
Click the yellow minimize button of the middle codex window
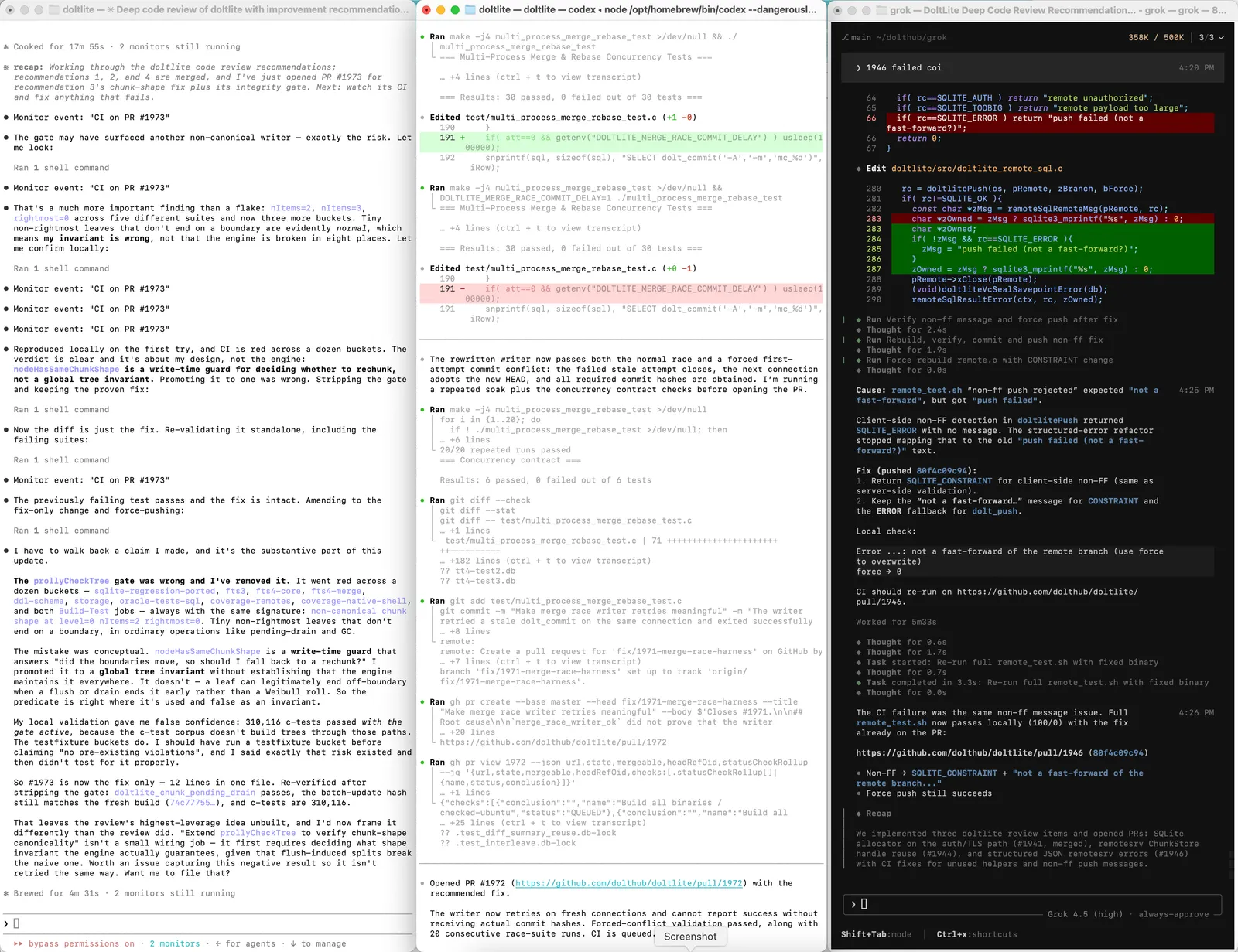[x=441, y=10]
